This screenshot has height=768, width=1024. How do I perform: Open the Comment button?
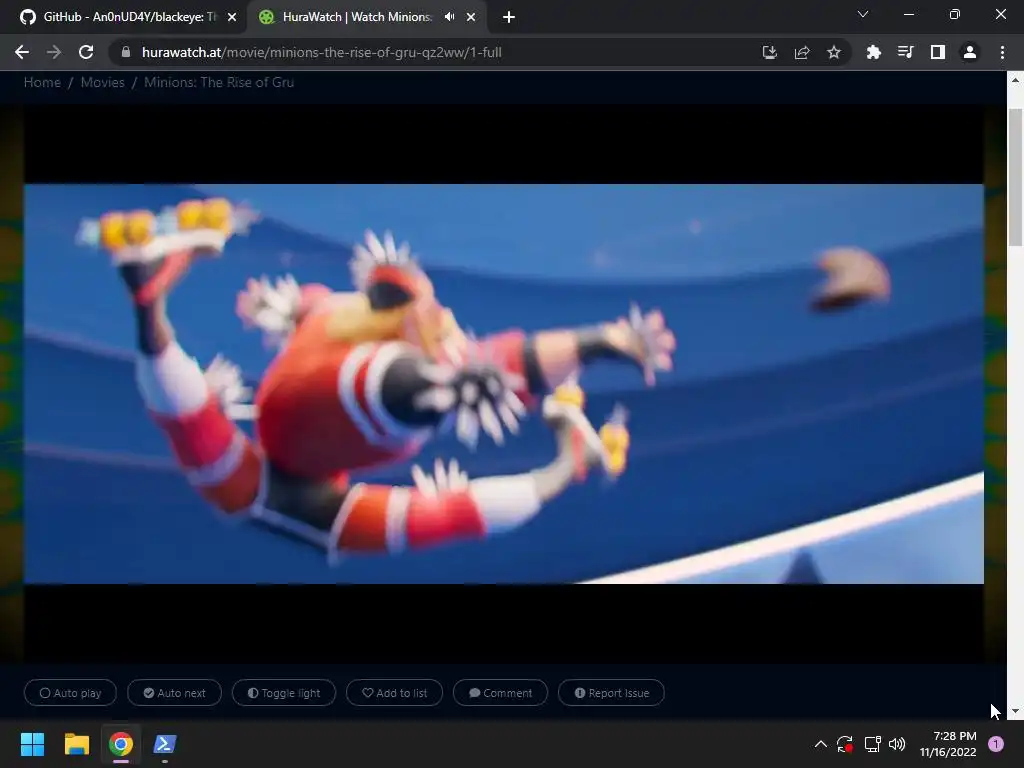point(500,693)
